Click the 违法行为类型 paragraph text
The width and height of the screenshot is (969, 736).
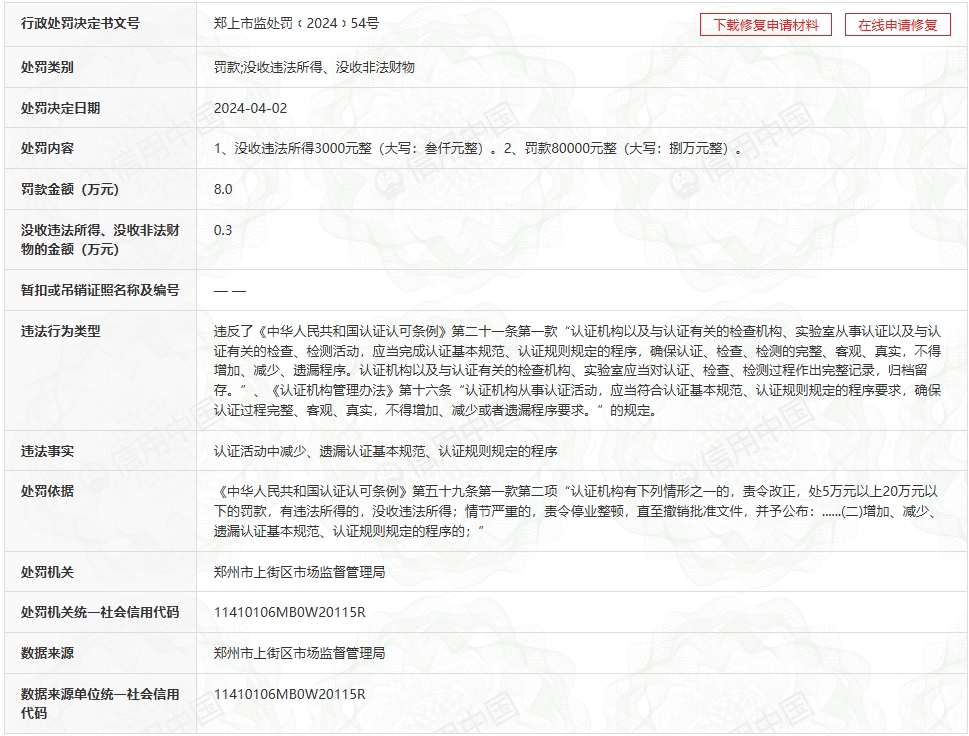pyautogui.click(x=577, y=370)
